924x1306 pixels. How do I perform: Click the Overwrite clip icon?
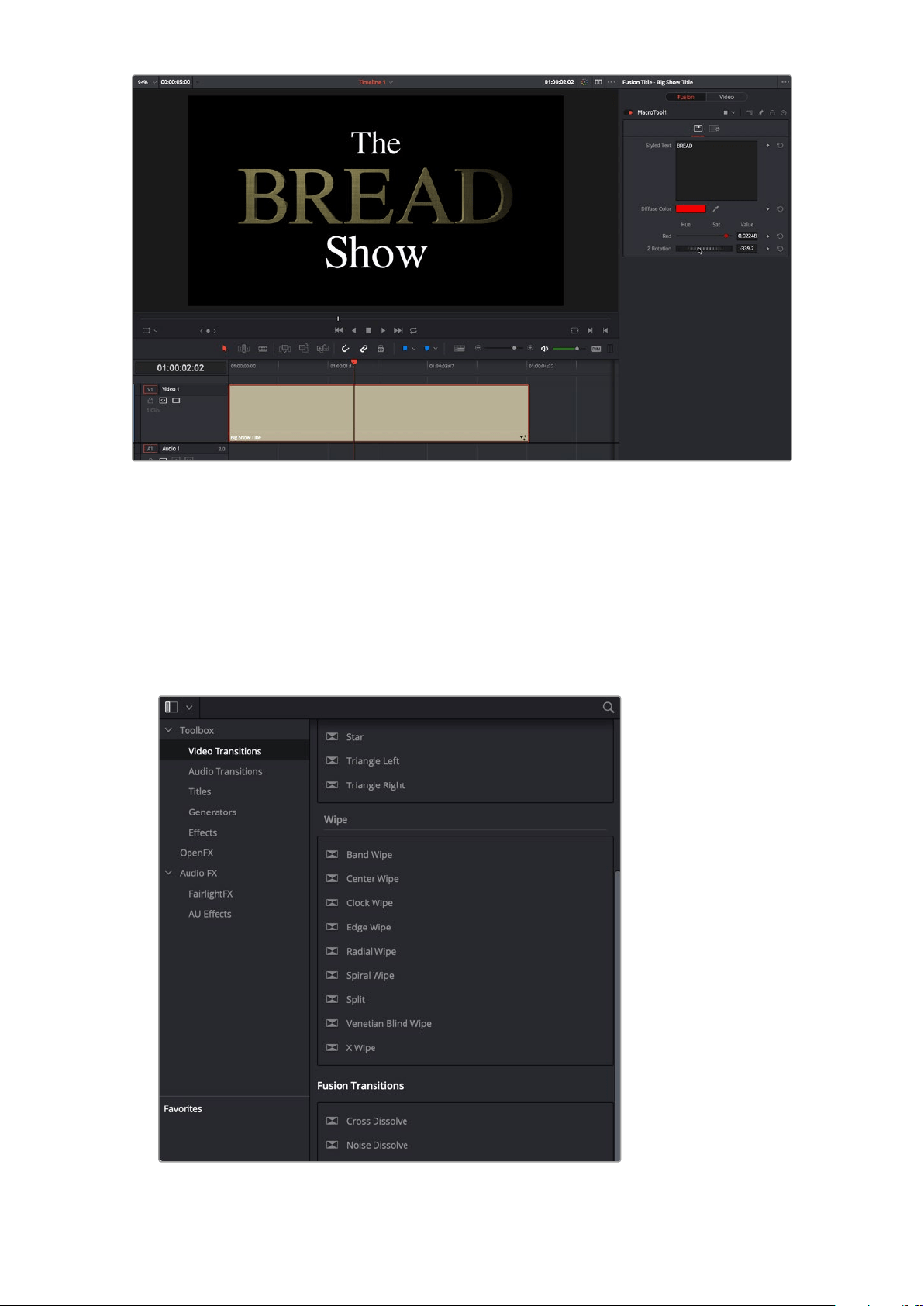point(303,349)
